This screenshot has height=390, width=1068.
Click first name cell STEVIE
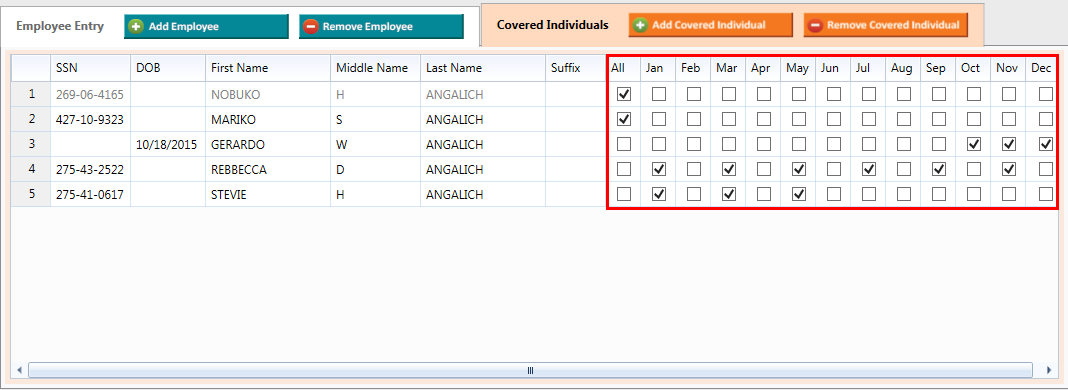268,194
